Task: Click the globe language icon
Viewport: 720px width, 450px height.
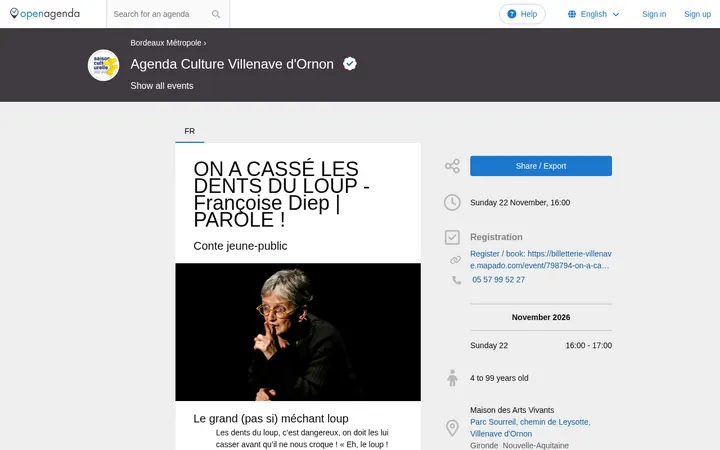Action: 572,14
